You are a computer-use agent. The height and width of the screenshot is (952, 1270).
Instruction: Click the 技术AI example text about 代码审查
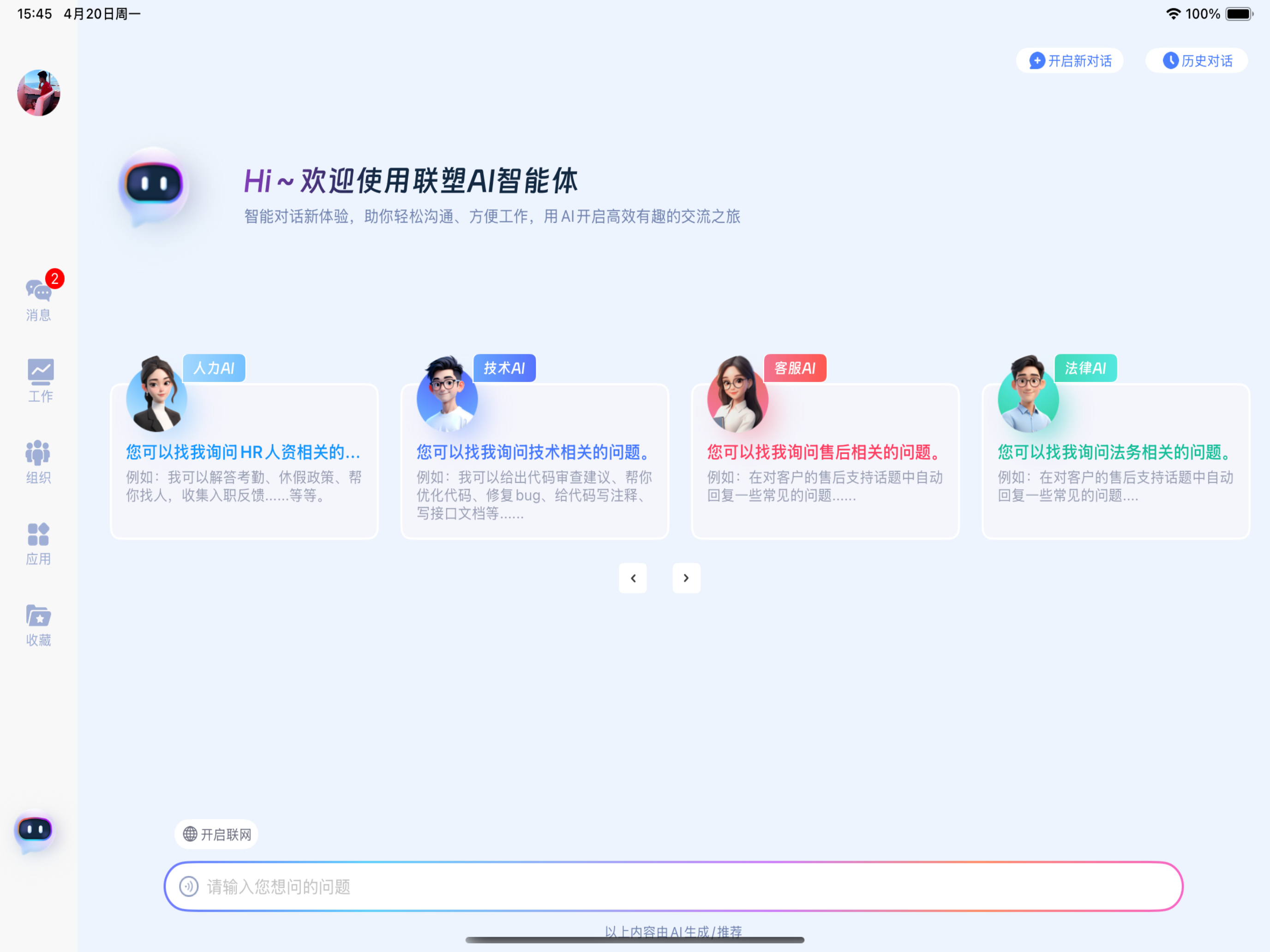534,496
